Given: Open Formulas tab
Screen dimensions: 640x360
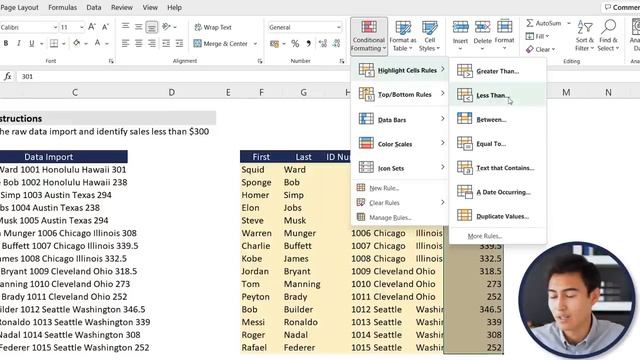Looking at the screenshot, I should click(62, 7).
